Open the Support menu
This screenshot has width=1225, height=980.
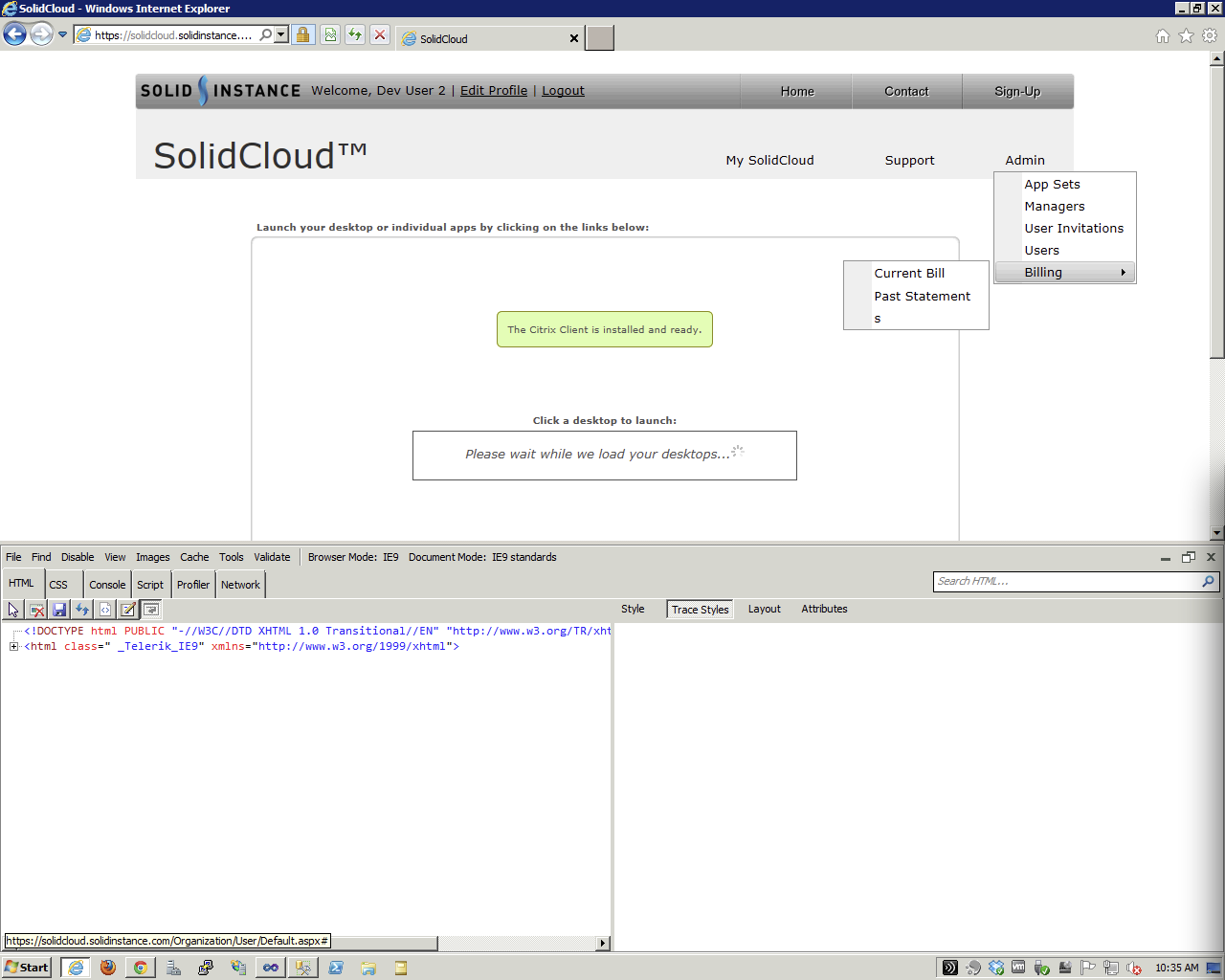909,161
